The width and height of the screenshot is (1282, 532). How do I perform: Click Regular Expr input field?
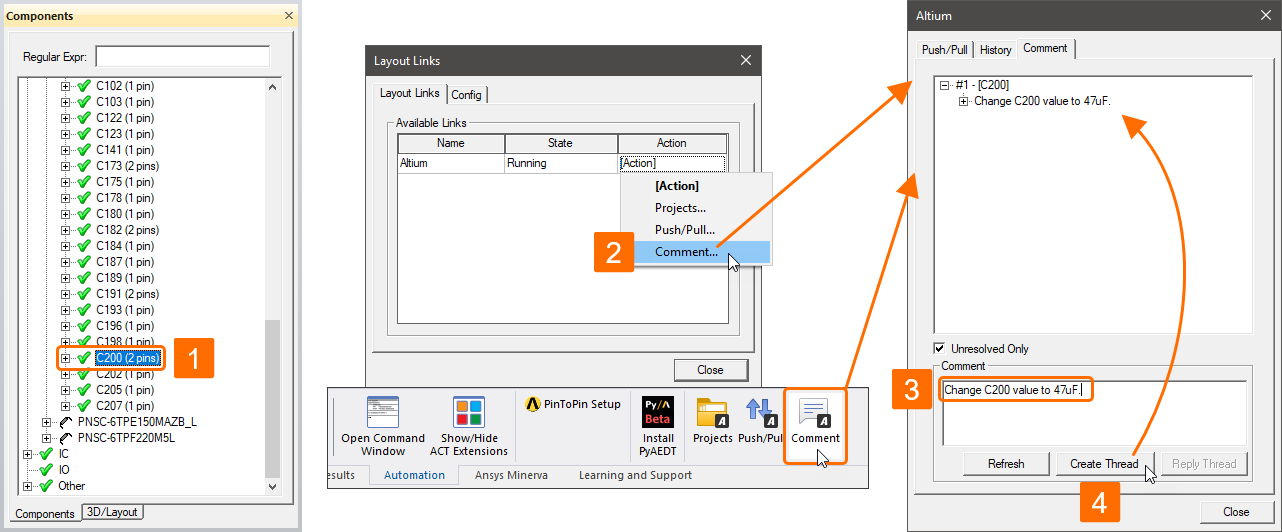[182, 57]
